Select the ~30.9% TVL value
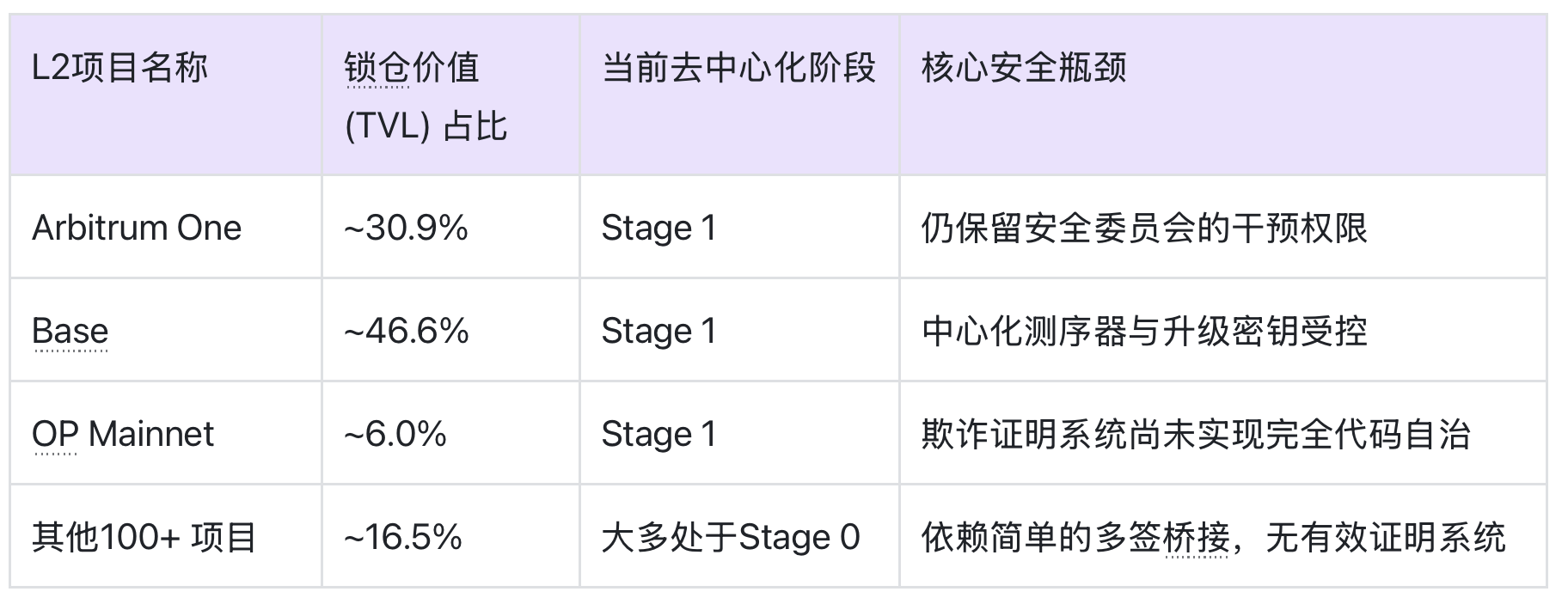 406,228
